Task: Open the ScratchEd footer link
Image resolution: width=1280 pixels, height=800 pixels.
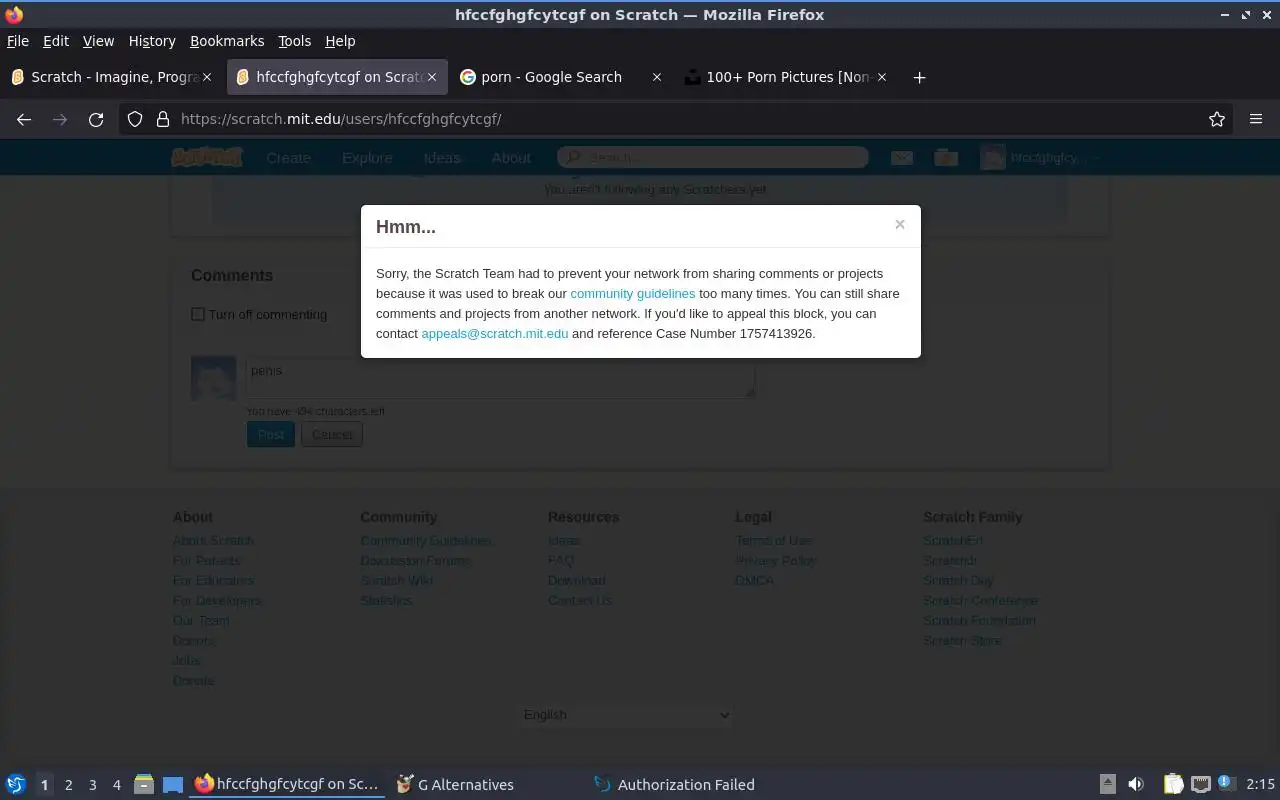Action: (952, 540)
